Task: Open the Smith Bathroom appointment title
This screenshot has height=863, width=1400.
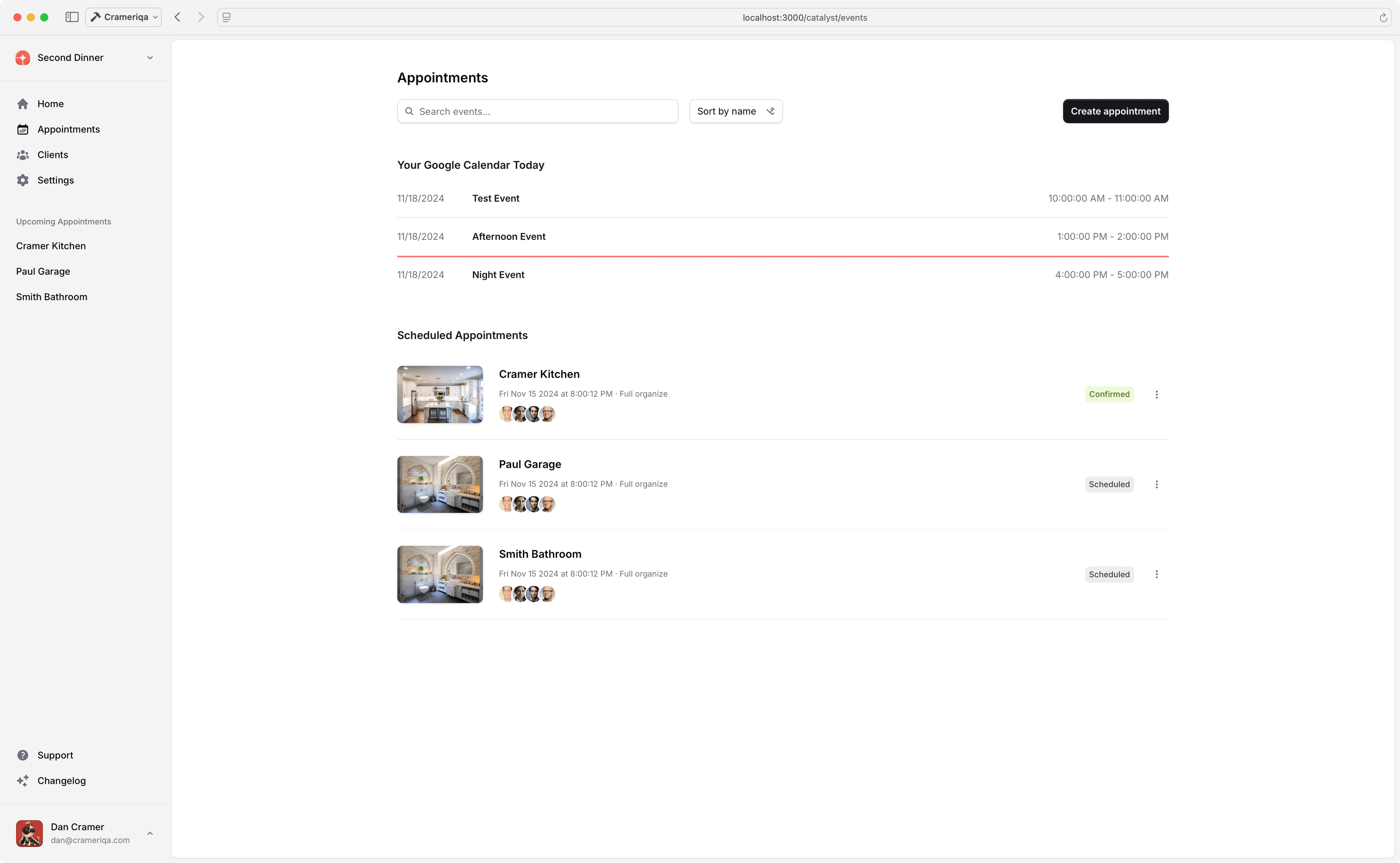Action: pyautogui.click(x=540, y=554)
